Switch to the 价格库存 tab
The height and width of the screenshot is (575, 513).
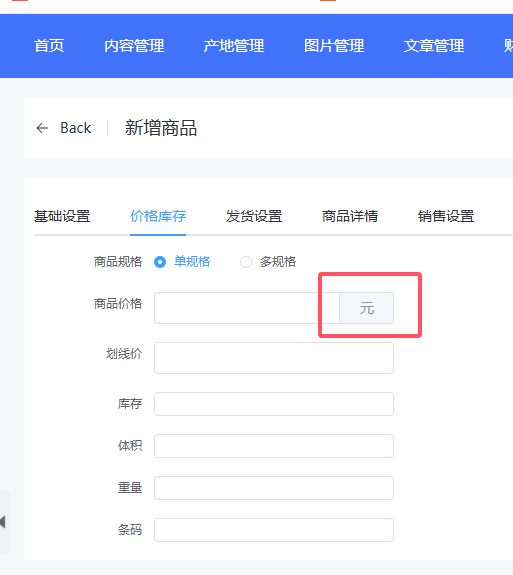[x=158, y=216]
